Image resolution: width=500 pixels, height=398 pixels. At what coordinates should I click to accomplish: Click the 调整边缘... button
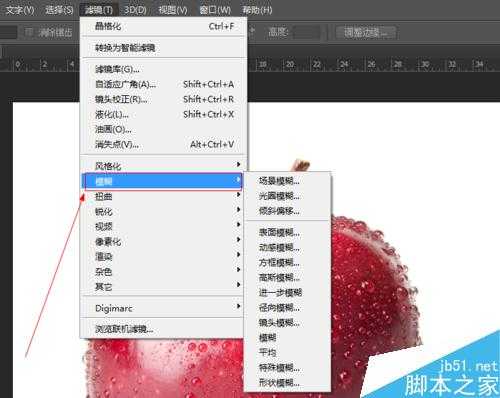pyautogui.click(x=366, y=32)
